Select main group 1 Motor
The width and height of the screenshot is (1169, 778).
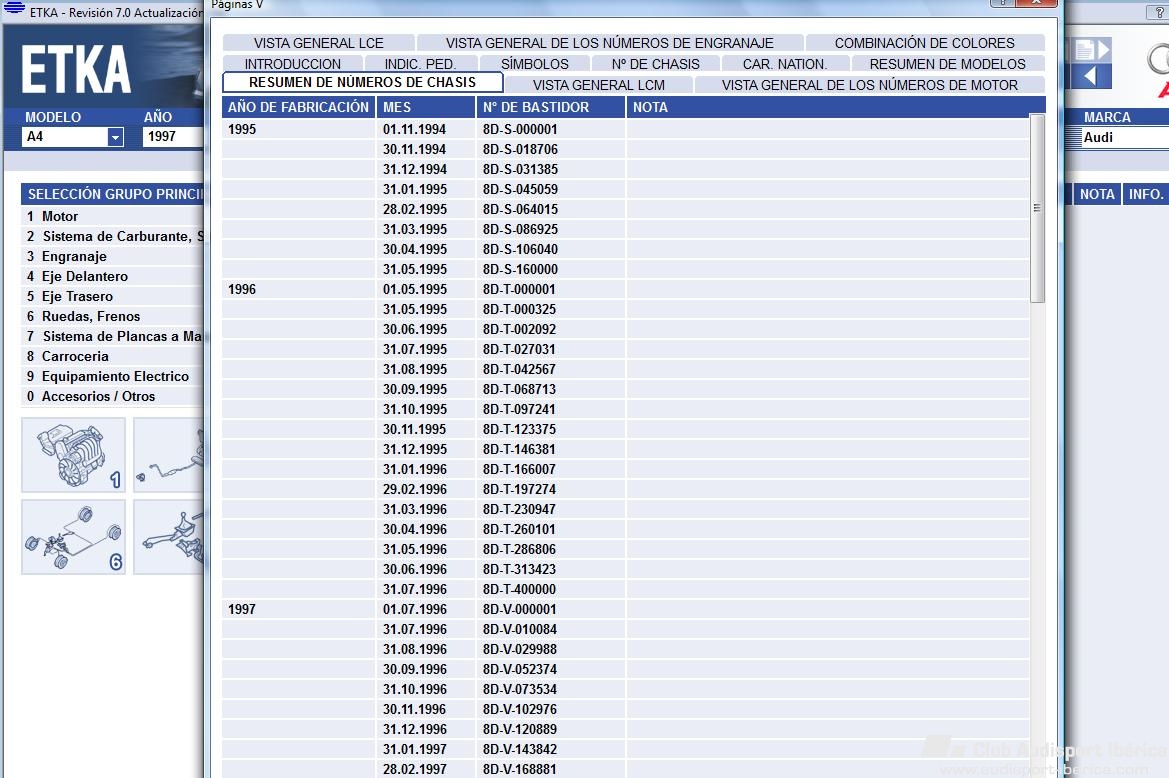tap(112, 216)
